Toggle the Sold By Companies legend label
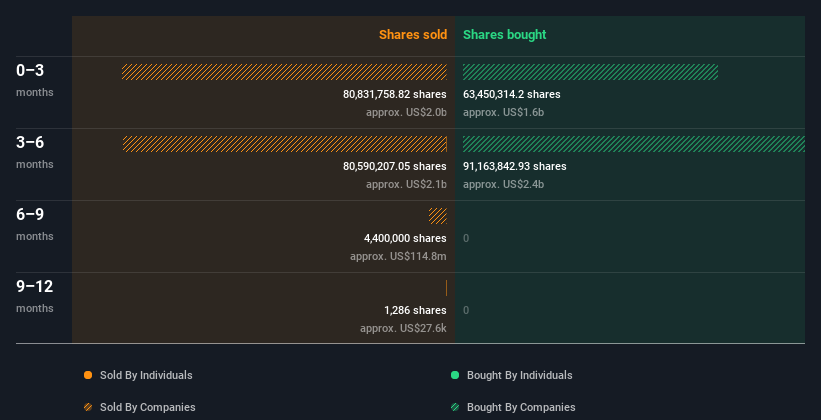Image resolution: width=821 pixels, height=420 pixels. pos(148,407)
